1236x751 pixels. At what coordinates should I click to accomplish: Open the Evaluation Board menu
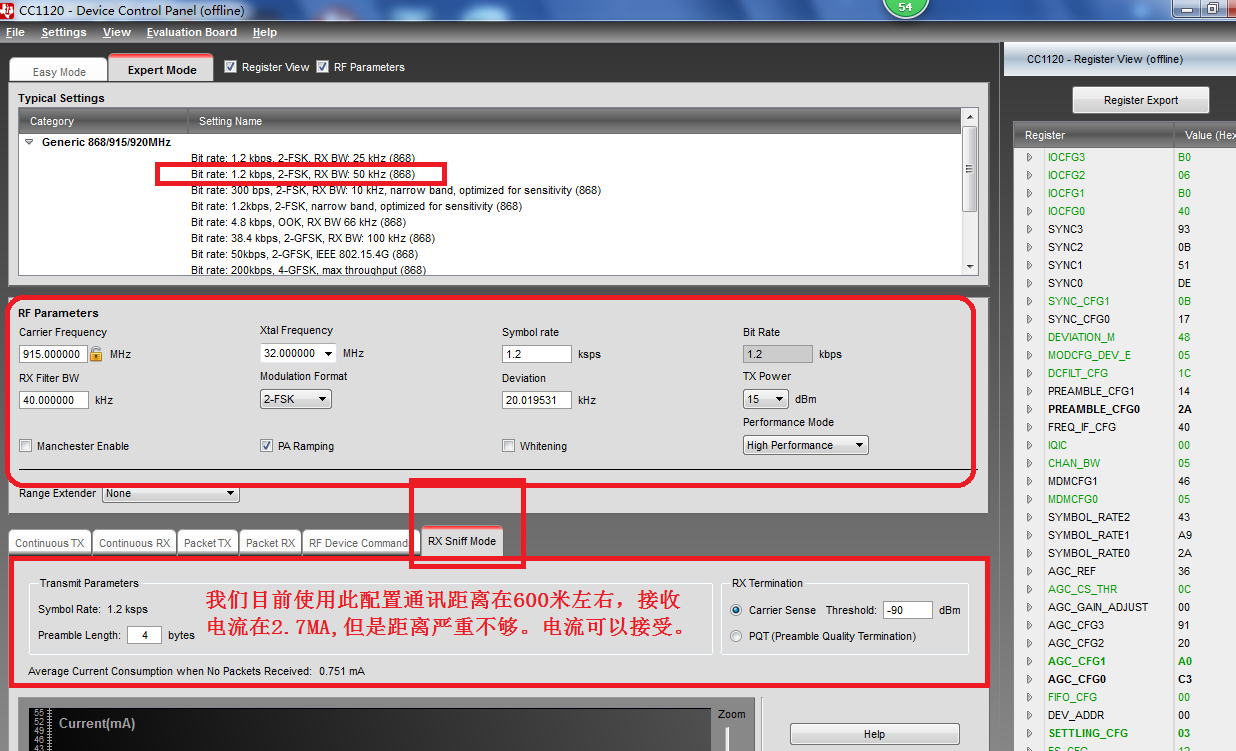click(192, 32)
